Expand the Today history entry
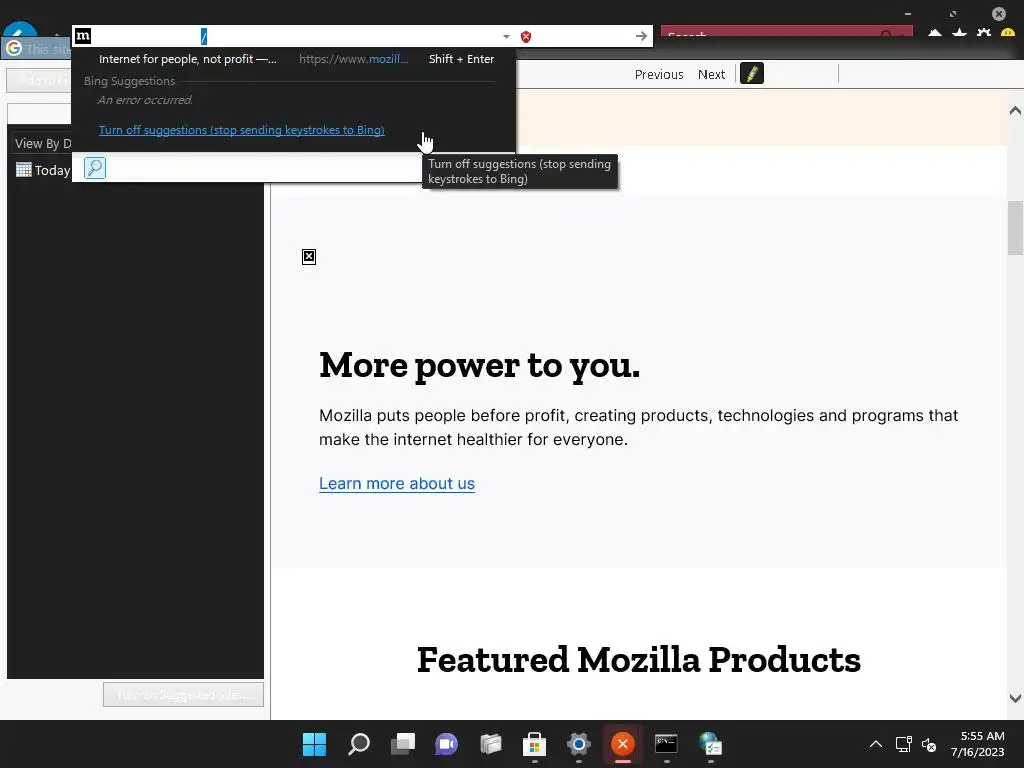This screenshot has height=768, width=1024. (x=43, y=170)
